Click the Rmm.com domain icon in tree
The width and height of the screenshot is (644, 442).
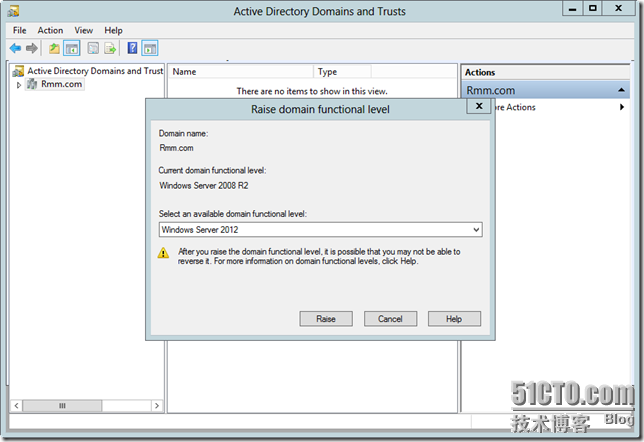32,84
